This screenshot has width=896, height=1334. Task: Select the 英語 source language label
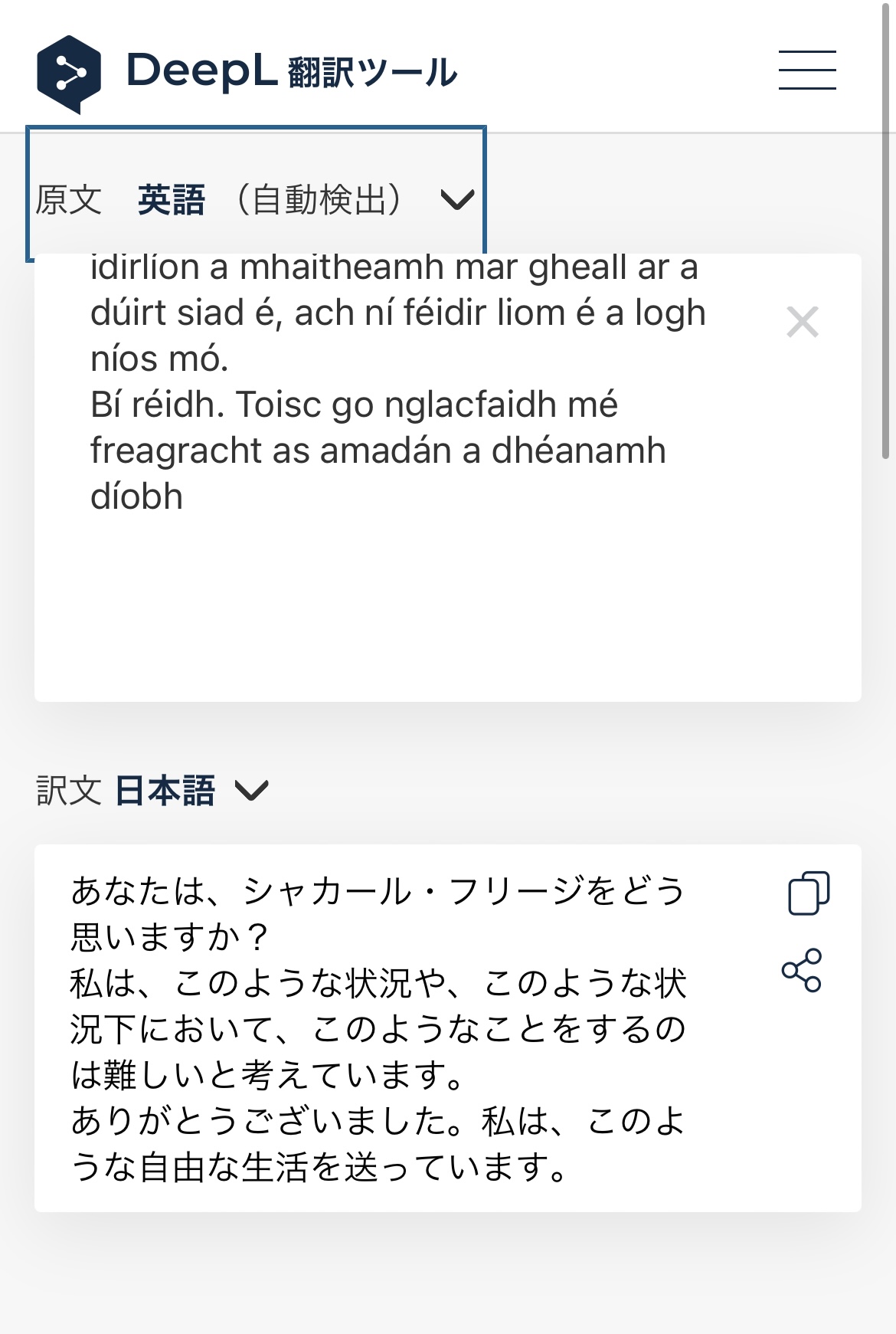click(172, 200)
